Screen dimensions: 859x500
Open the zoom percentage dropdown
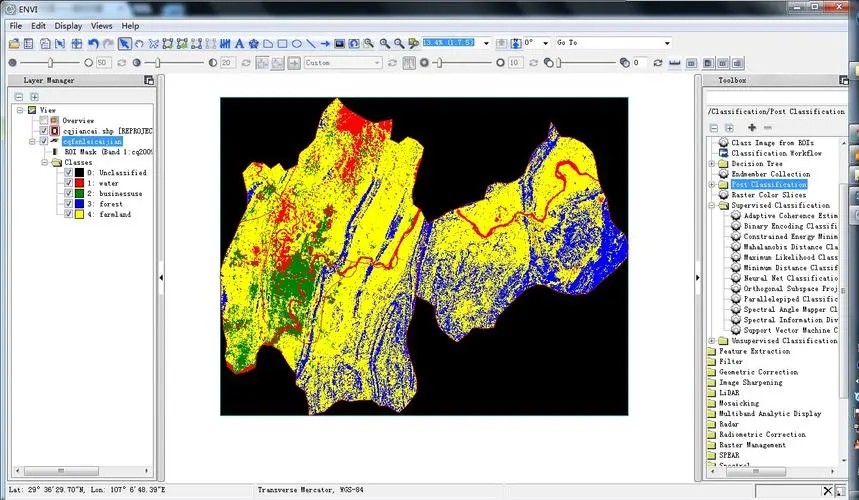485,43
